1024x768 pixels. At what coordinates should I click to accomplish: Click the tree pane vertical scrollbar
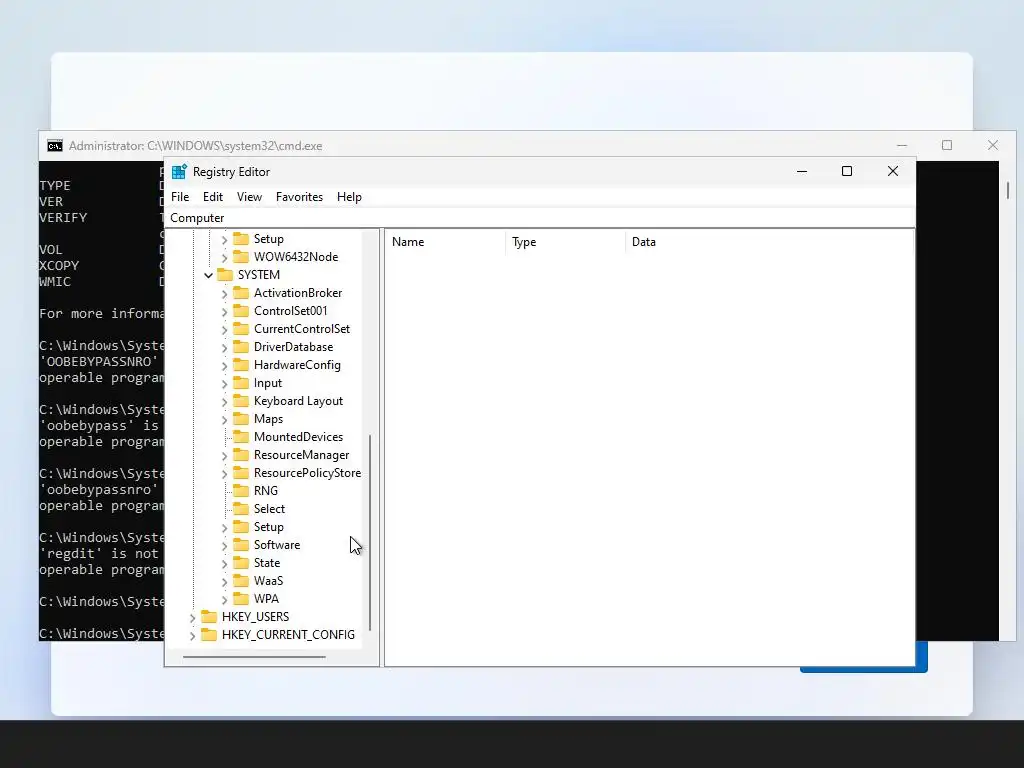370,532
